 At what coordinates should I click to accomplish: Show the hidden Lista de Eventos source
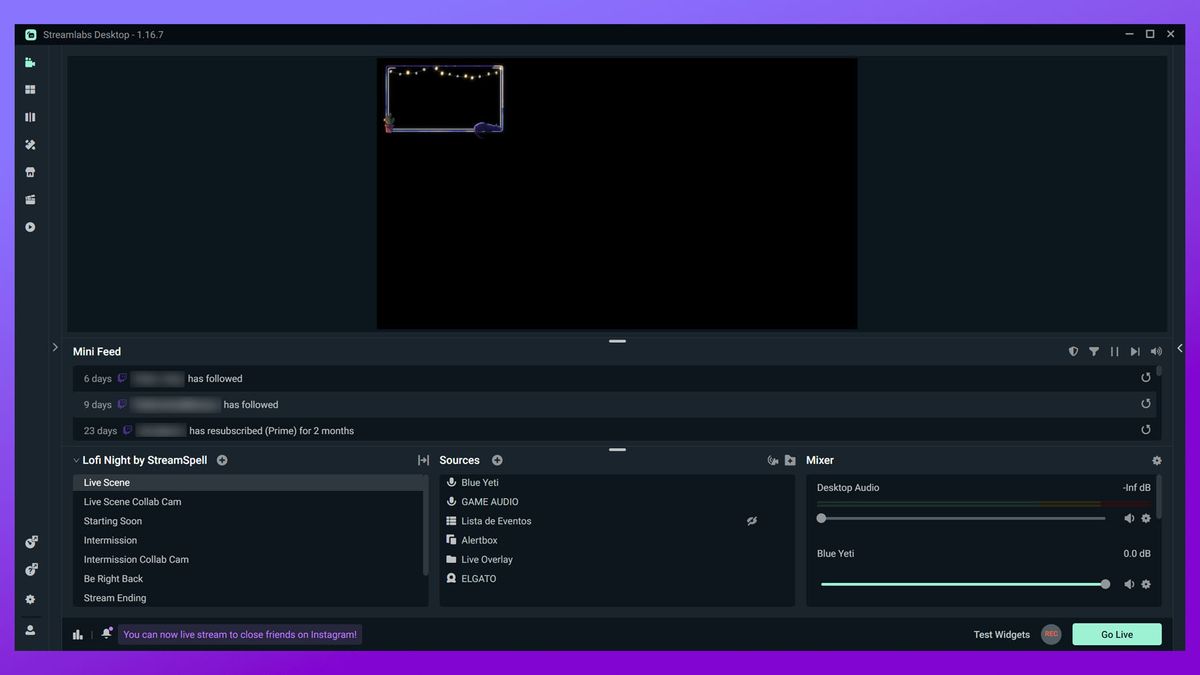(752, 521)
